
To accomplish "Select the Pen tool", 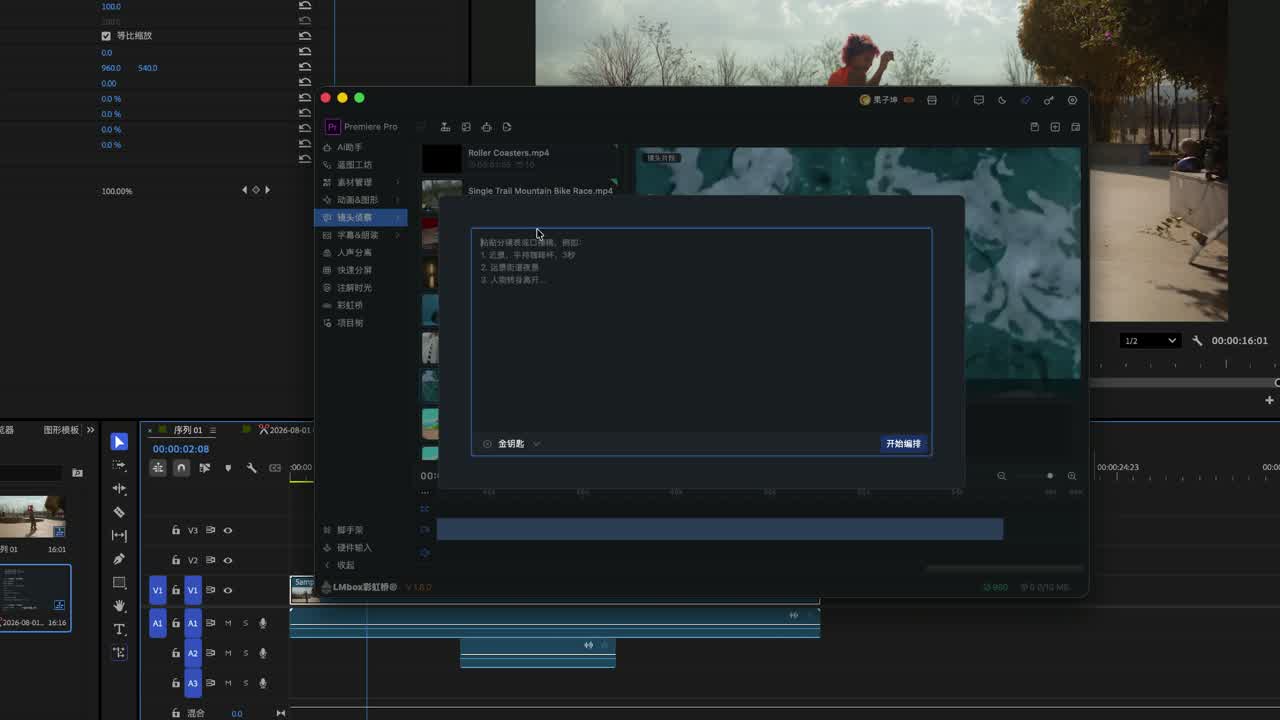I will tap(119, 559).
